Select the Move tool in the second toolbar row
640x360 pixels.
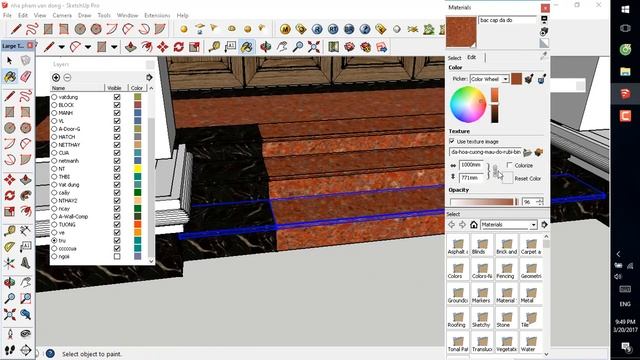(162, 47)
